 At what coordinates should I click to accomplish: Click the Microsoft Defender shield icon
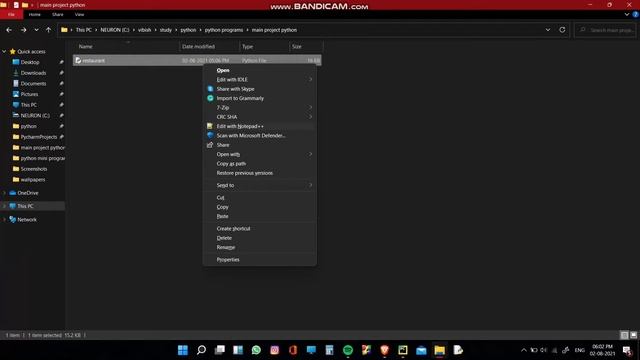pyautogui.click(x=210, y=135)
